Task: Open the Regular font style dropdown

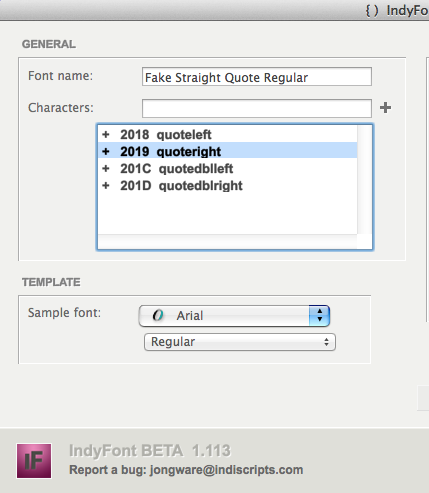Action: tap(240, 342)
